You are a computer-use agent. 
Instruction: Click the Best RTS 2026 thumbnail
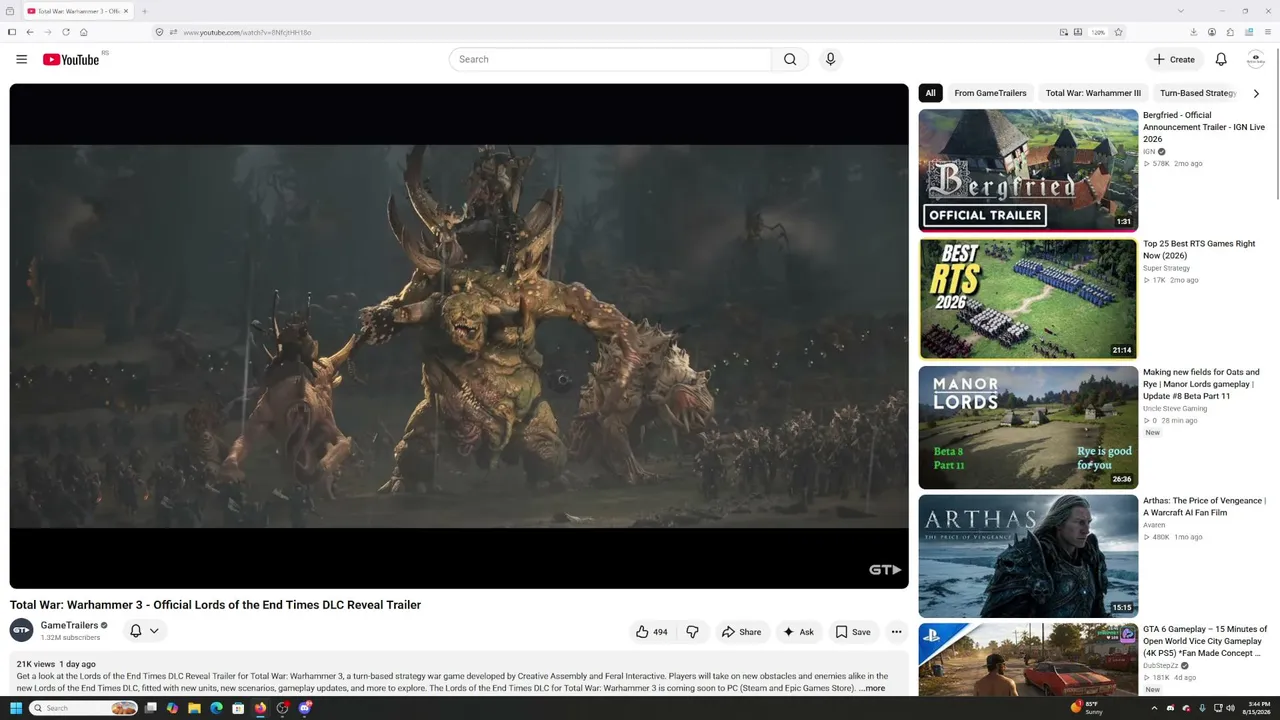click(1028, 298)
